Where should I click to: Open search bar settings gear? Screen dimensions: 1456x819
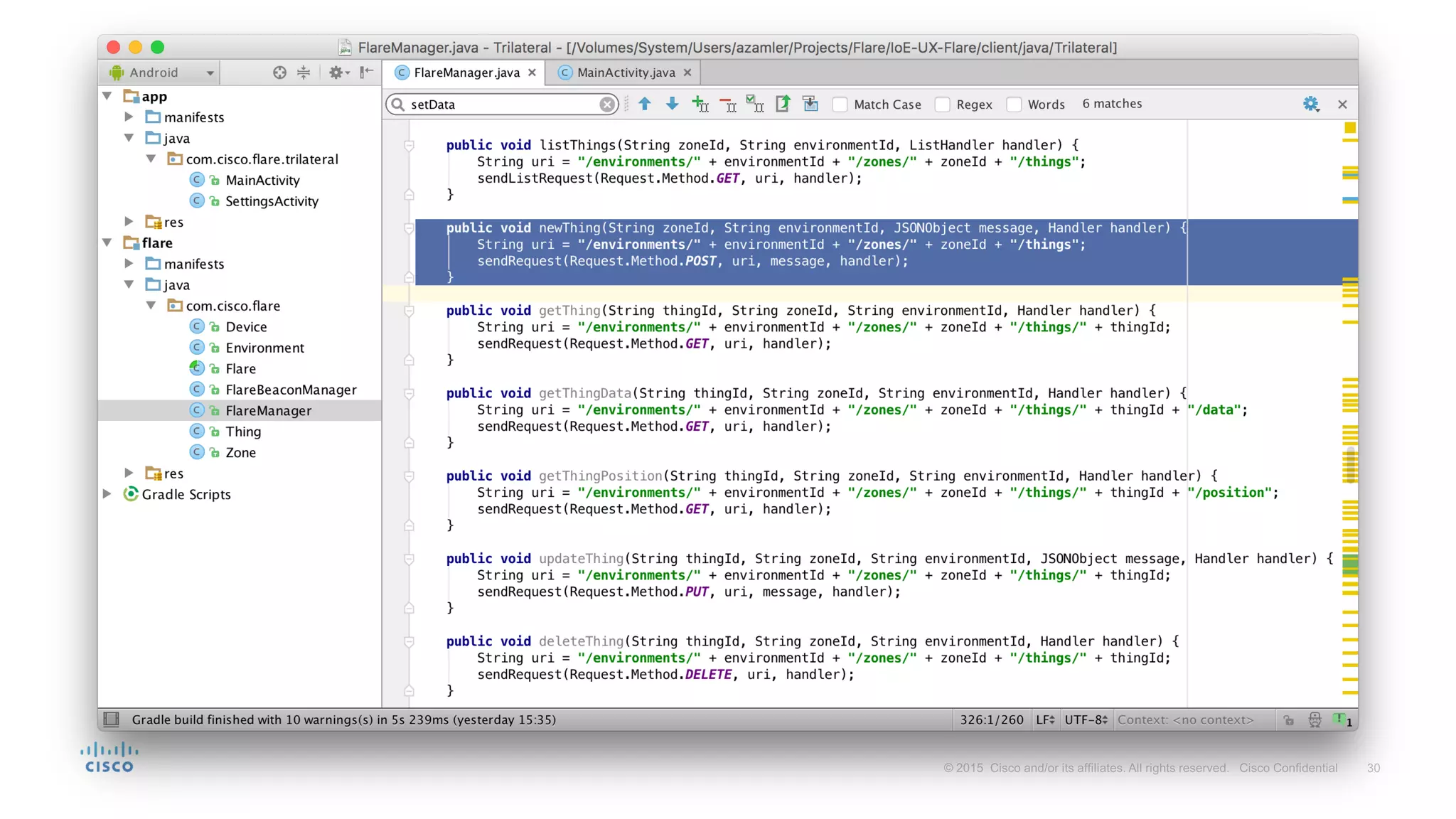point(1310,105)
